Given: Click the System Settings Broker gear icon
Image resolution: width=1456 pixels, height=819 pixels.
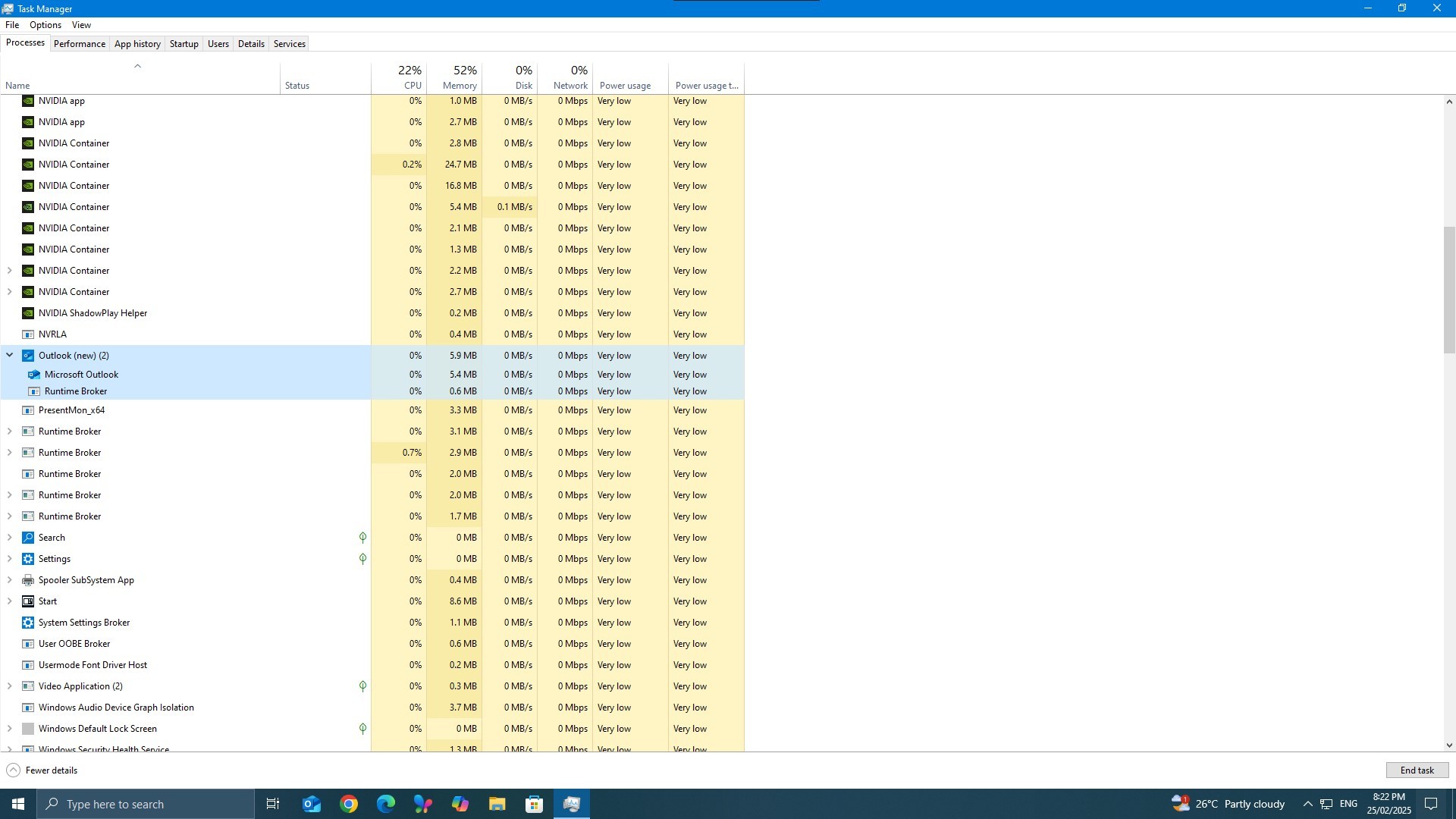Looking at the screenshot, I should [28, 622].
